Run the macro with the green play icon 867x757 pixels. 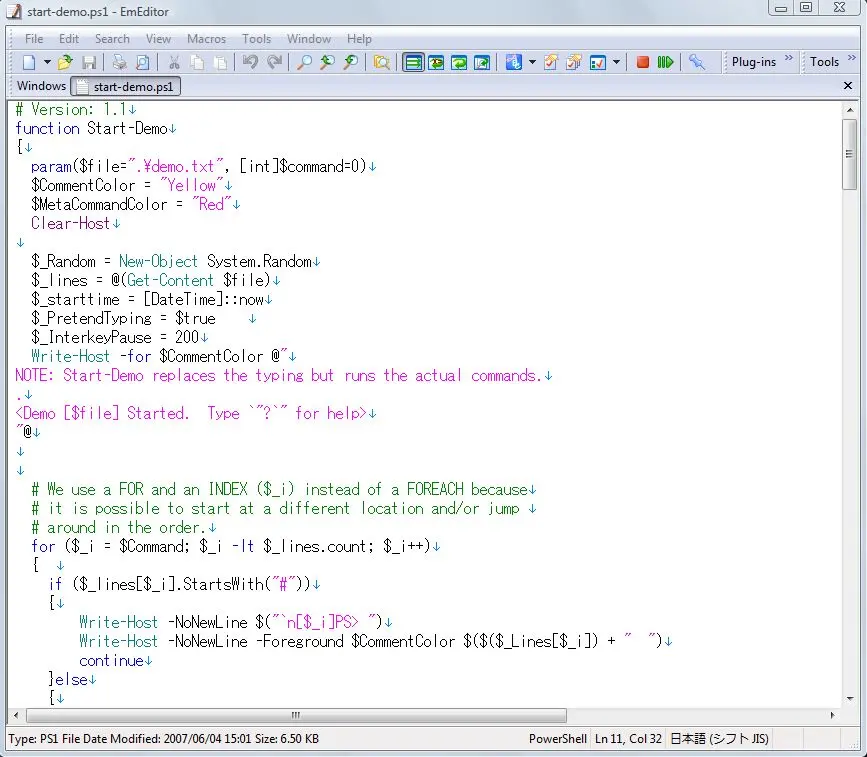[x=665, y=62]
